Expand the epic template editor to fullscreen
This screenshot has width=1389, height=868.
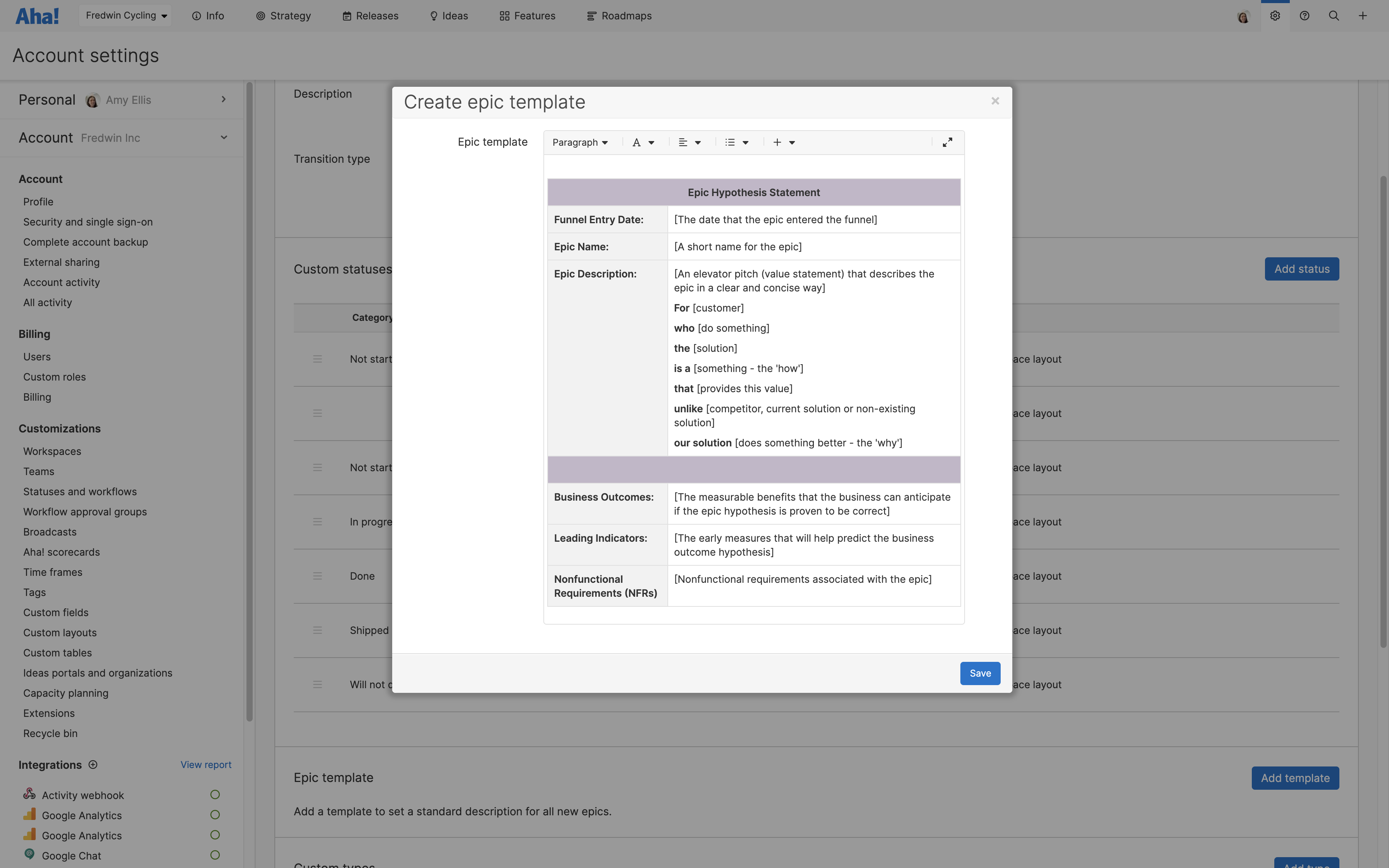947,142
